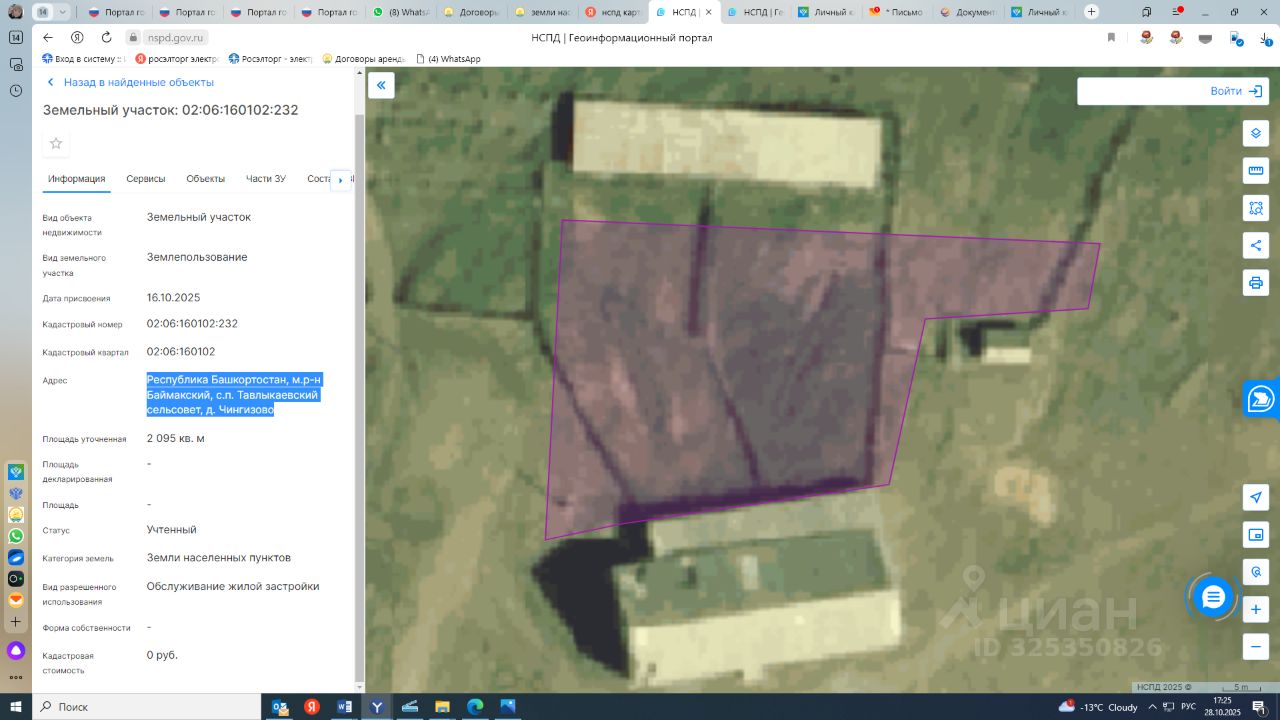This screenshot has width=1280, height=720.
Task: Open the map overview window button
Action: (x=1256, y=535)
